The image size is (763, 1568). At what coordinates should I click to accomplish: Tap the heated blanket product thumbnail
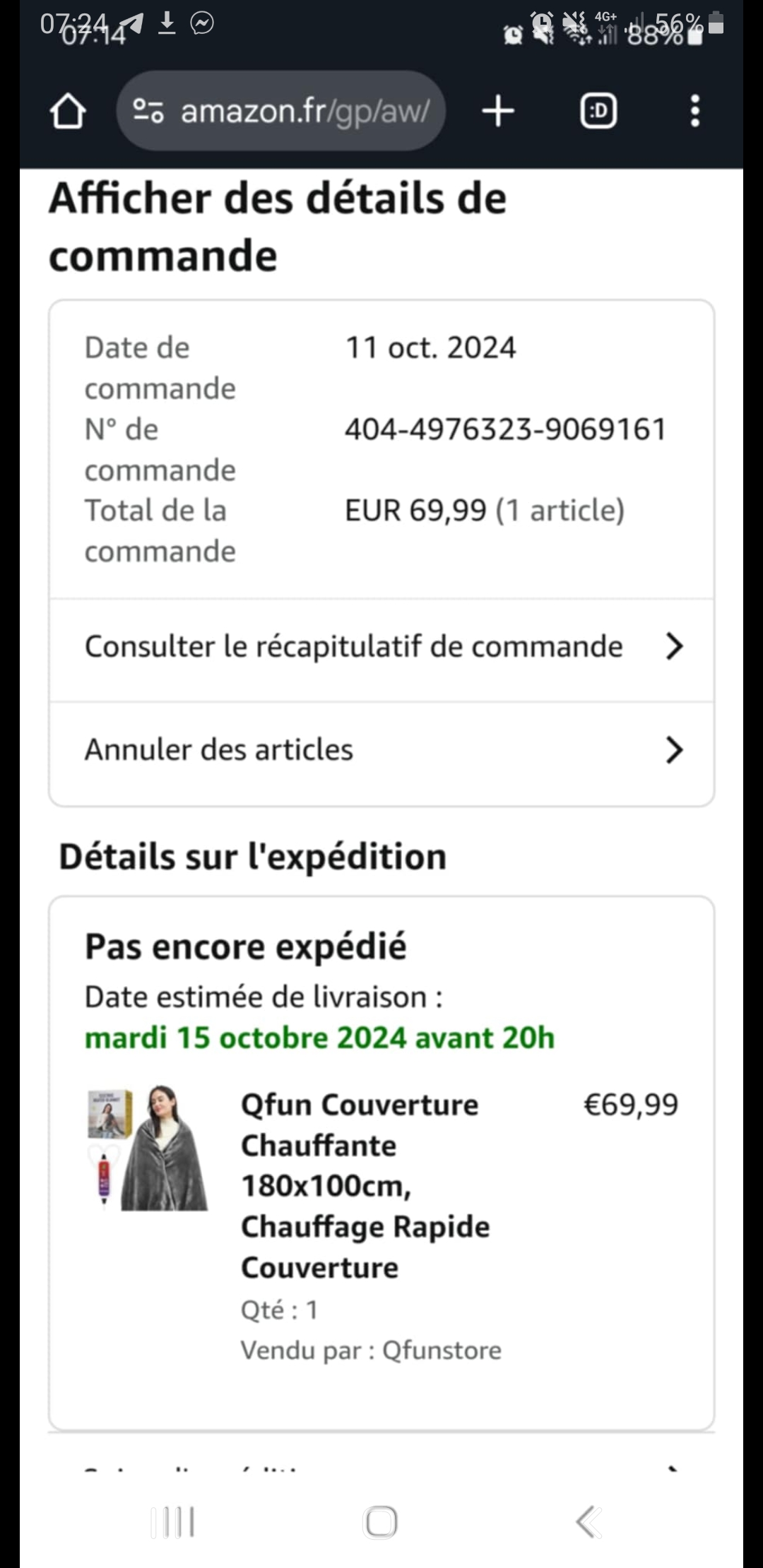tap(148, 1148)
